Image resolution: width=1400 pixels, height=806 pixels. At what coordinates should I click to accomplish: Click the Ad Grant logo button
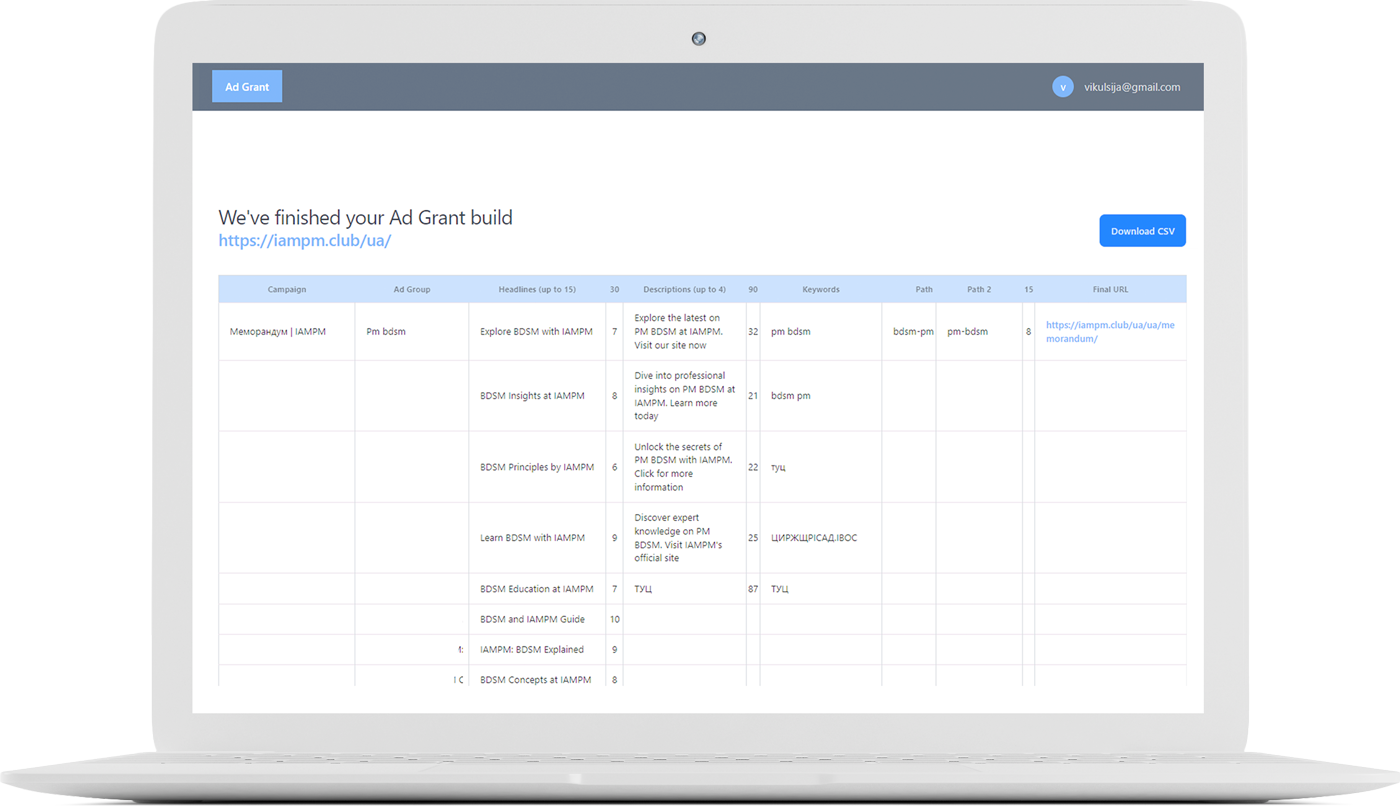(247, 87)
